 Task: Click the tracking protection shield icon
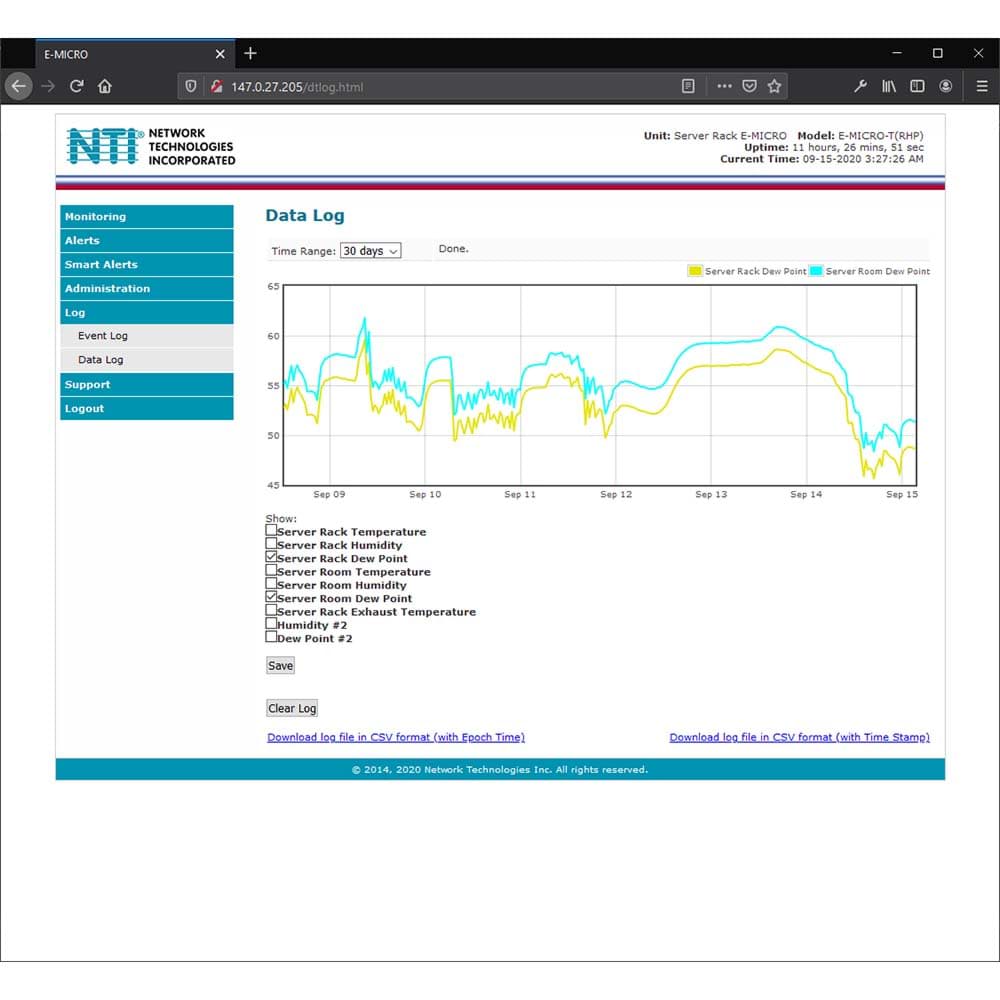click(191, 86)
